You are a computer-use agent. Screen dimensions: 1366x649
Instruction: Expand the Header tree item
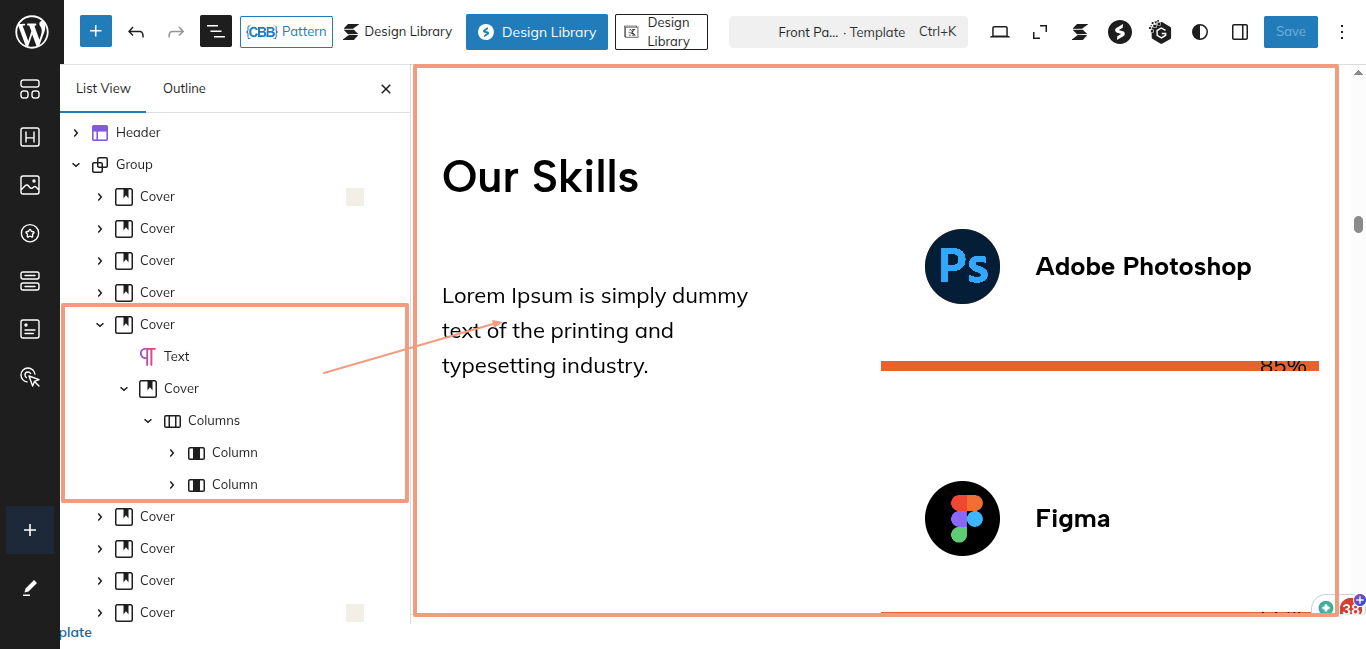click(x=76, y=133)
